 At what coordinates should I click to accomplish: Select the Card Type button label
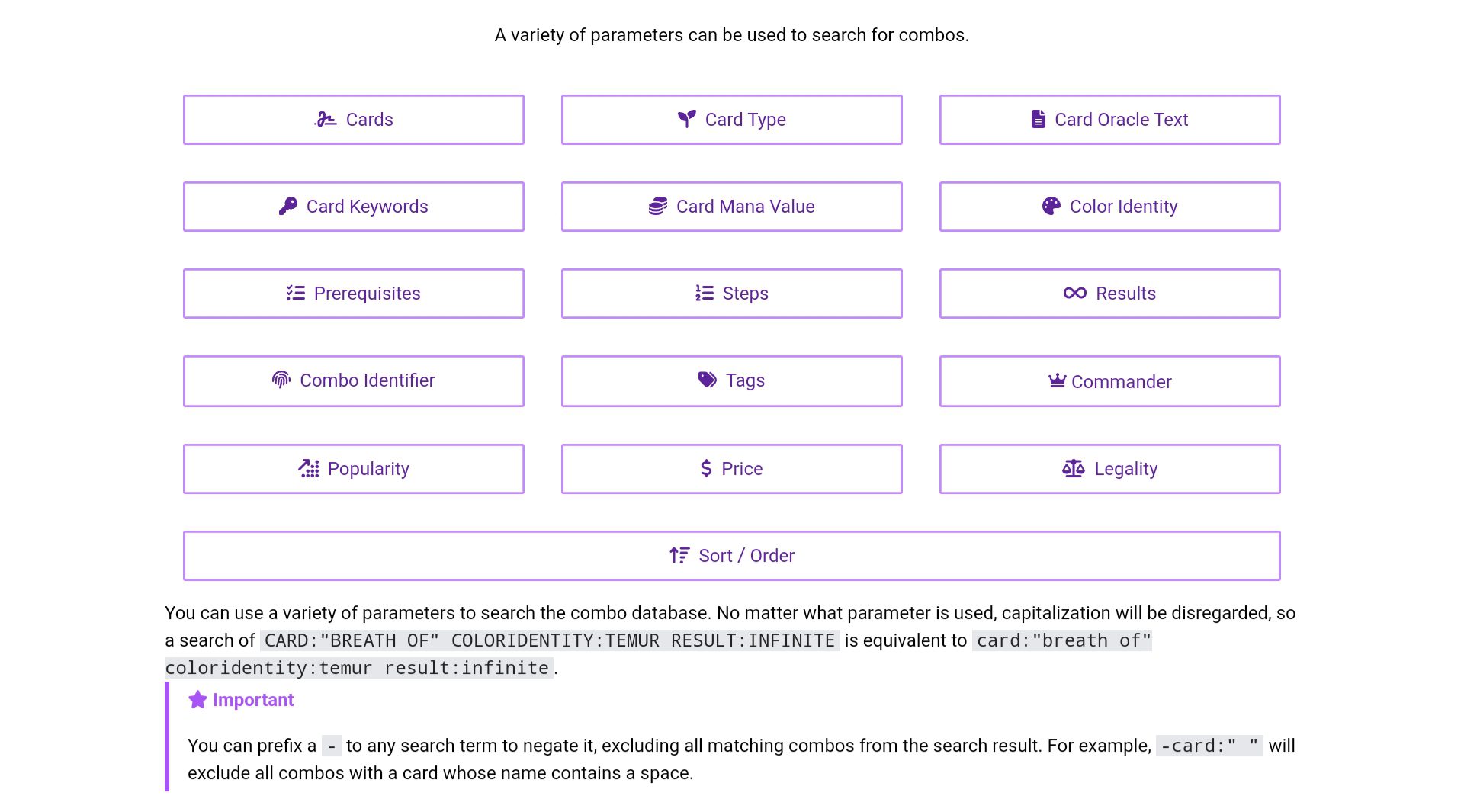coord(745,120)
